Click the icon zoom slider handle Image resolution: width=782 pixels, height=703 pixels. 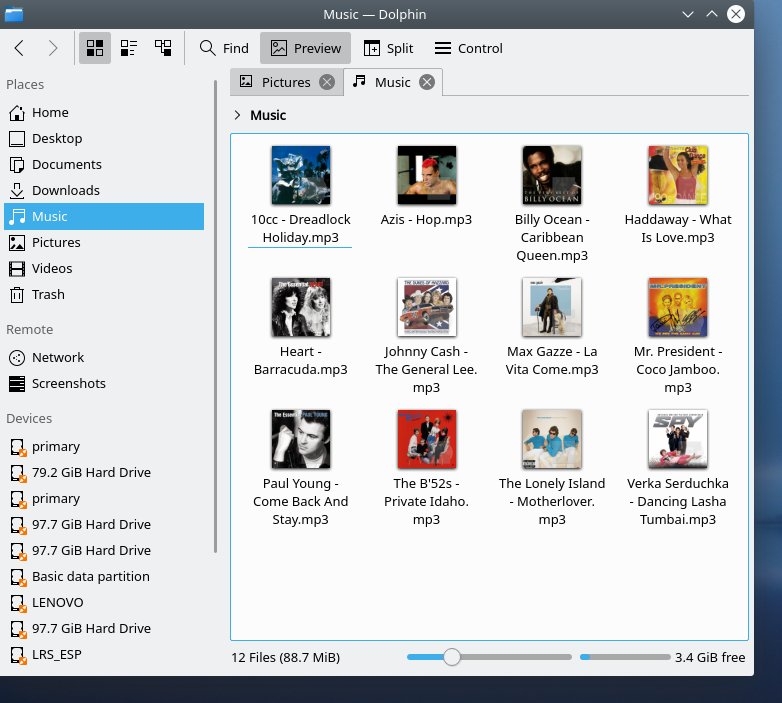(x=452, y=657)
